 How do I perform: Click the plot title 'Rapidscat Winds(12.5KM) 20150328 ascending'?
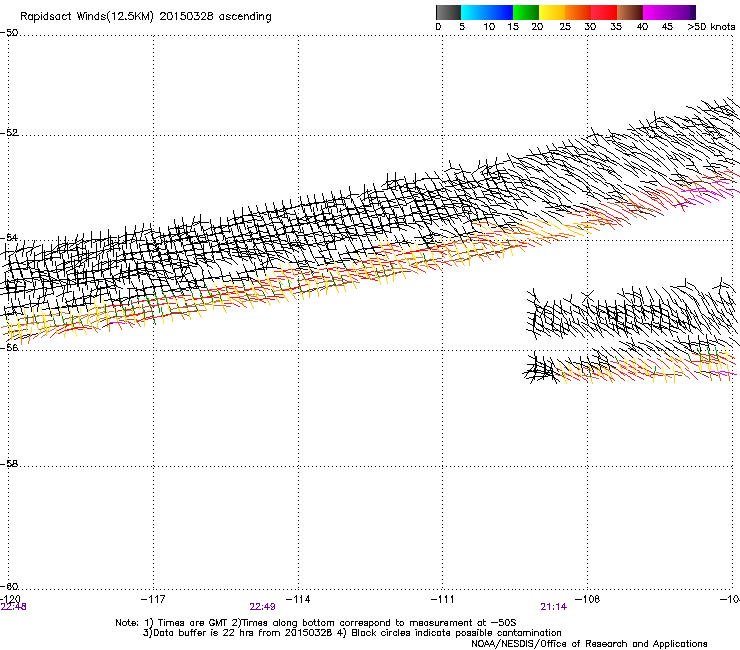(x=146, y=17)
